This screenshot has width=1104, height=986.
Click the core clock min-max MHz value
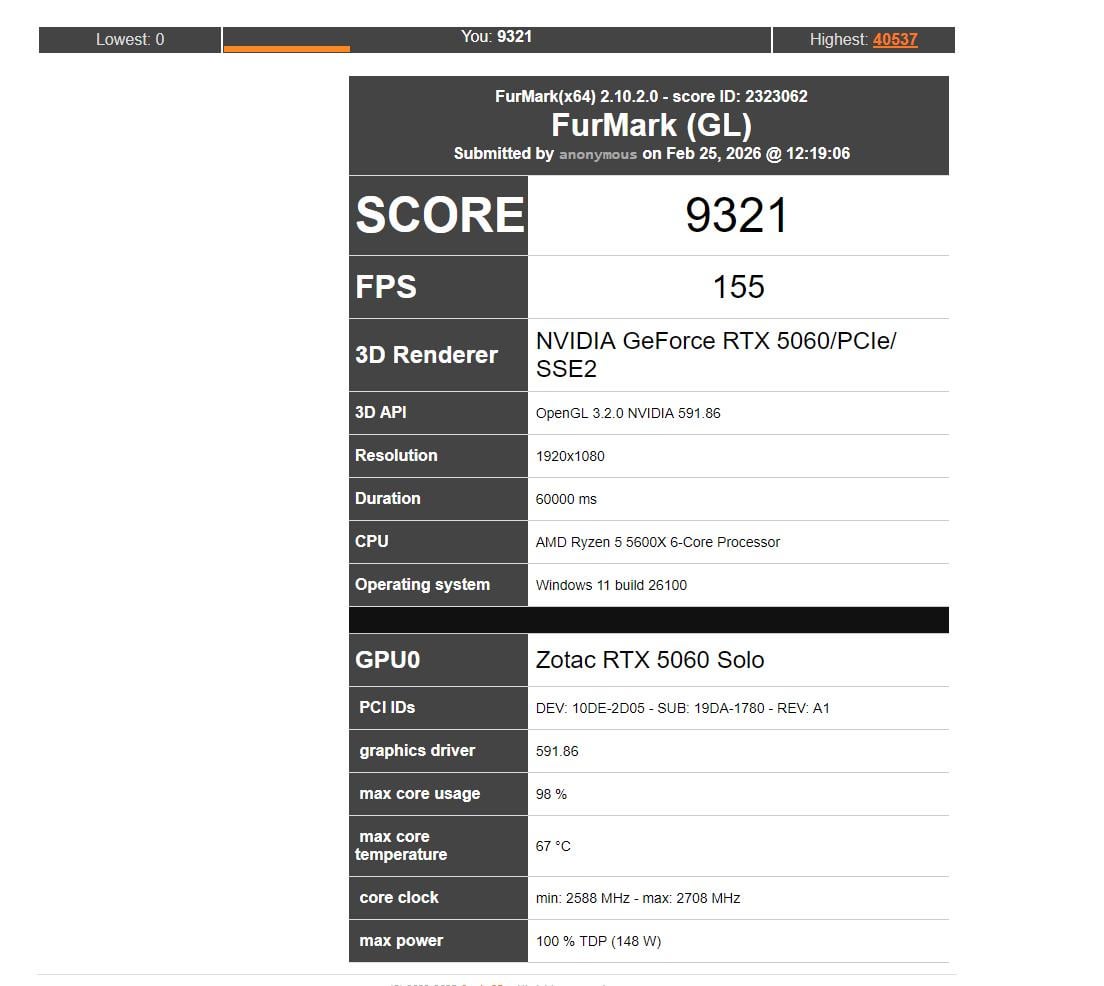click(x=637, y=898)
